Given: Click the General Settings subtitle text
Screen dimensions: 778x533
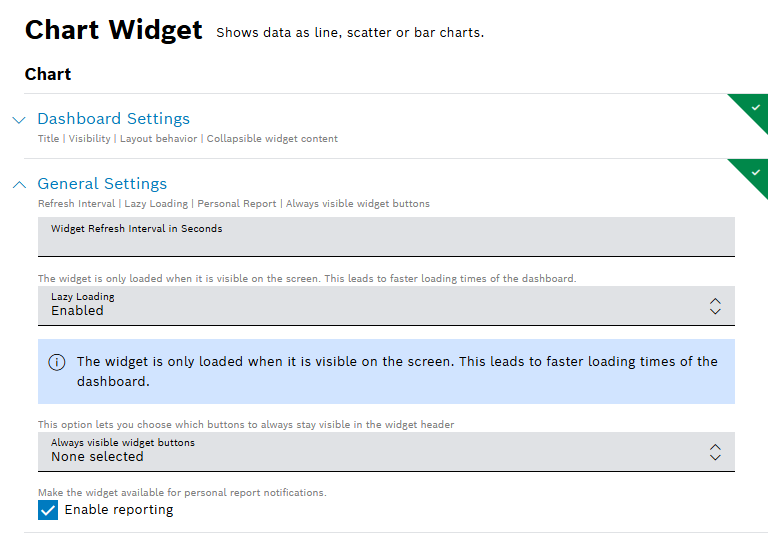Looking at the screenshot, I should tap(233, 204).
